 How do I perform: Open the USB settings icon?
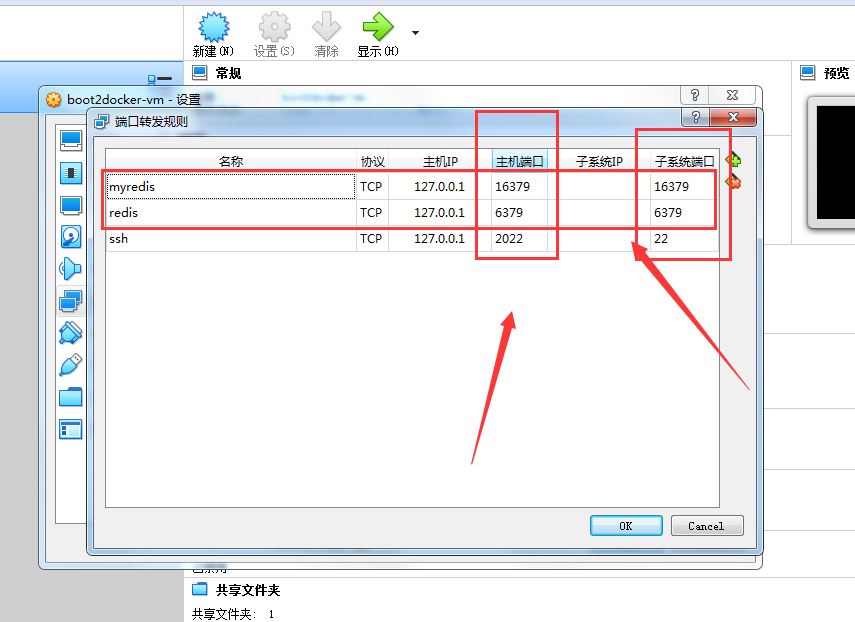(x=71, y=365)
